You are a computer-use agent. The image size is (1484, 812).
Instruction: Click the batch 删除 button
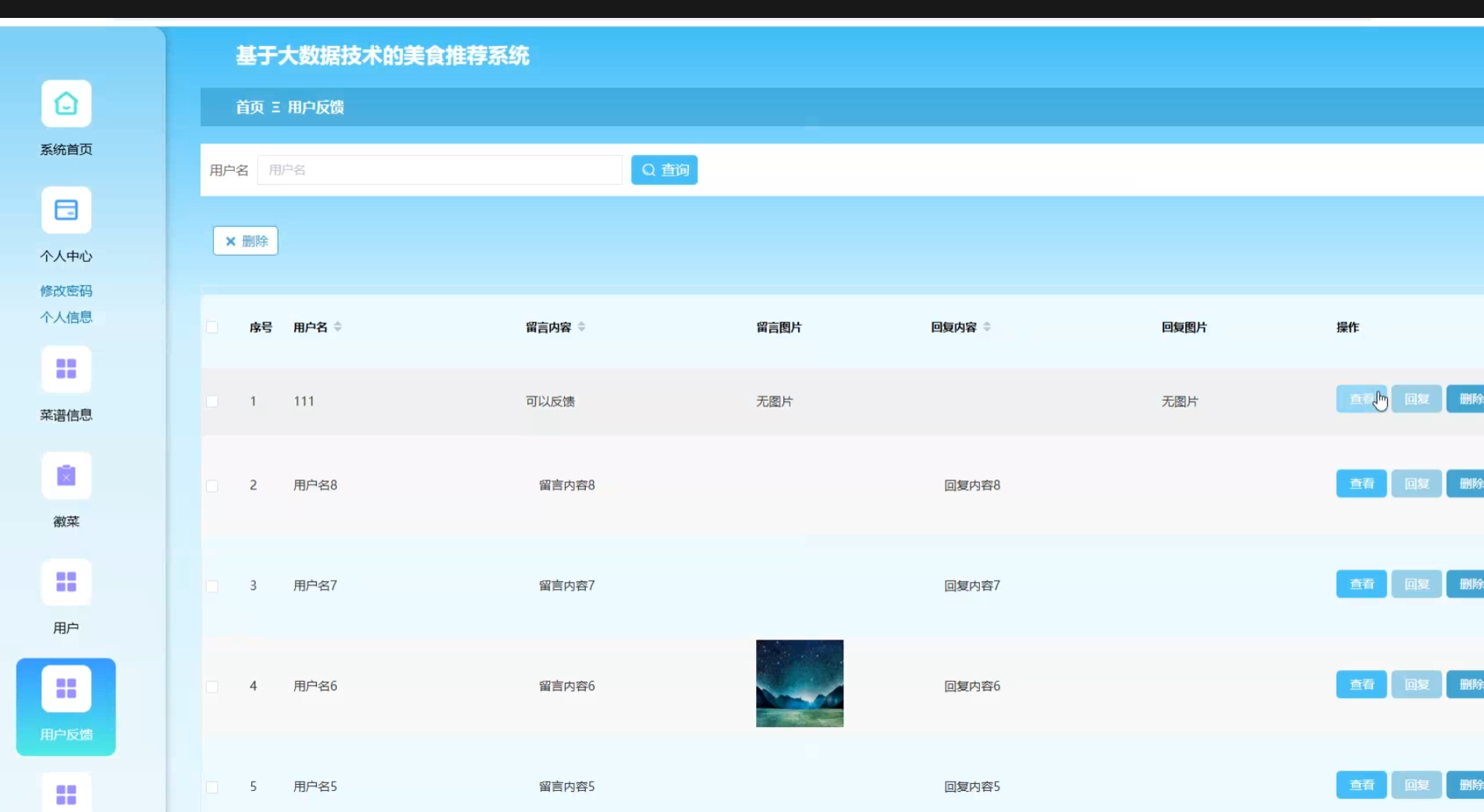tap(246, 241)
